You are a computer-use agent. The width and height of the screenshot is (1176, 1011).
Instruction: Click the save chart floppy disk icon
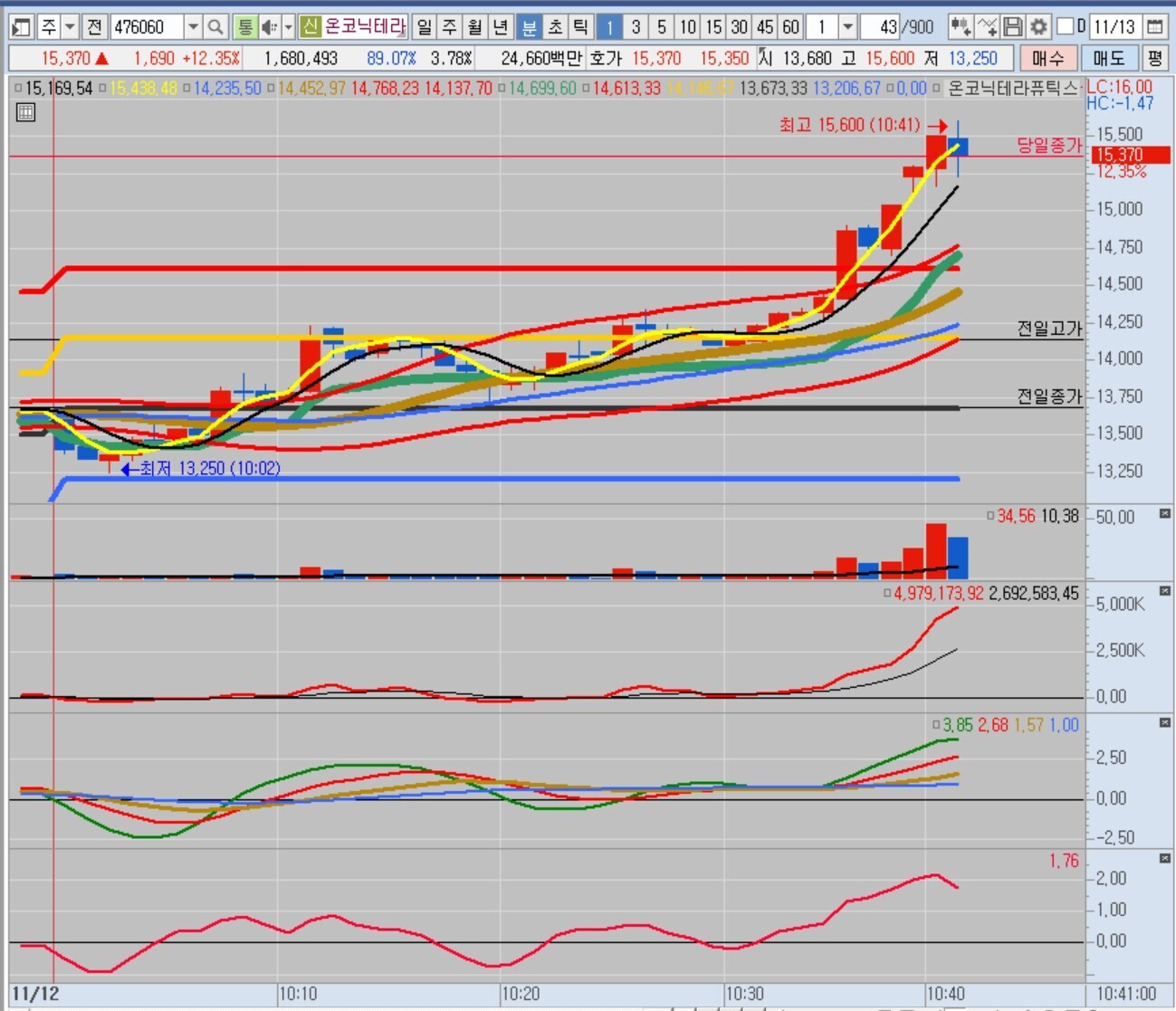click(1013, 27)
